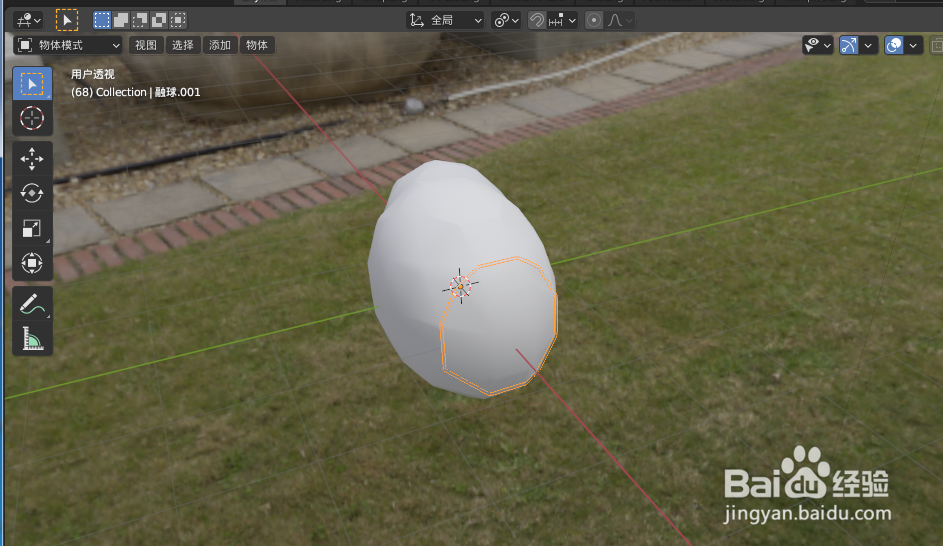Select the Annotate pencil tool
This screenshot has width=943, height=546.
click(x=32, y=304)
